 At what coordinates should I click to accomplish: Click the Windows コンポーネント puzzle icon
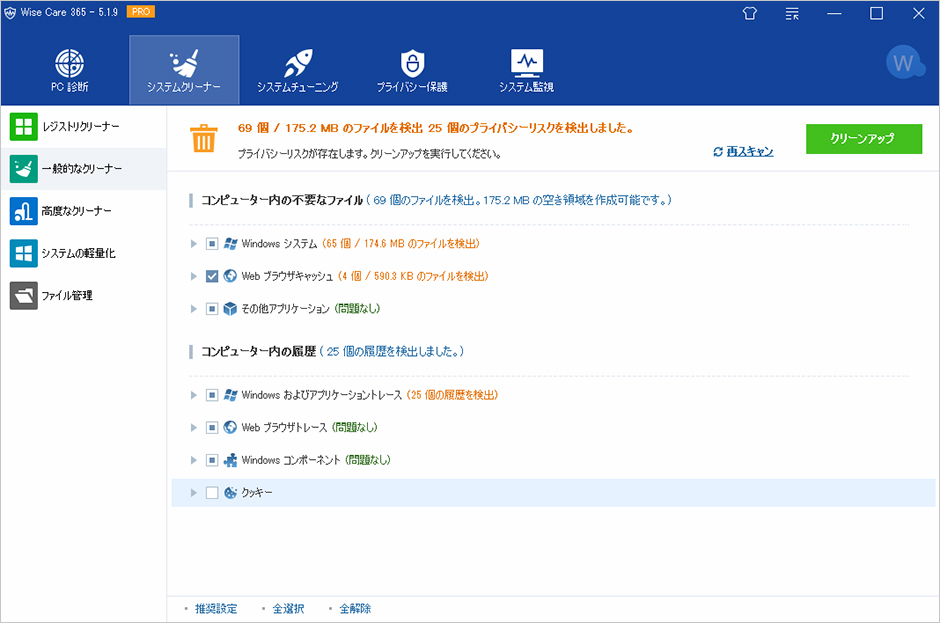click(x=230, y=460)
